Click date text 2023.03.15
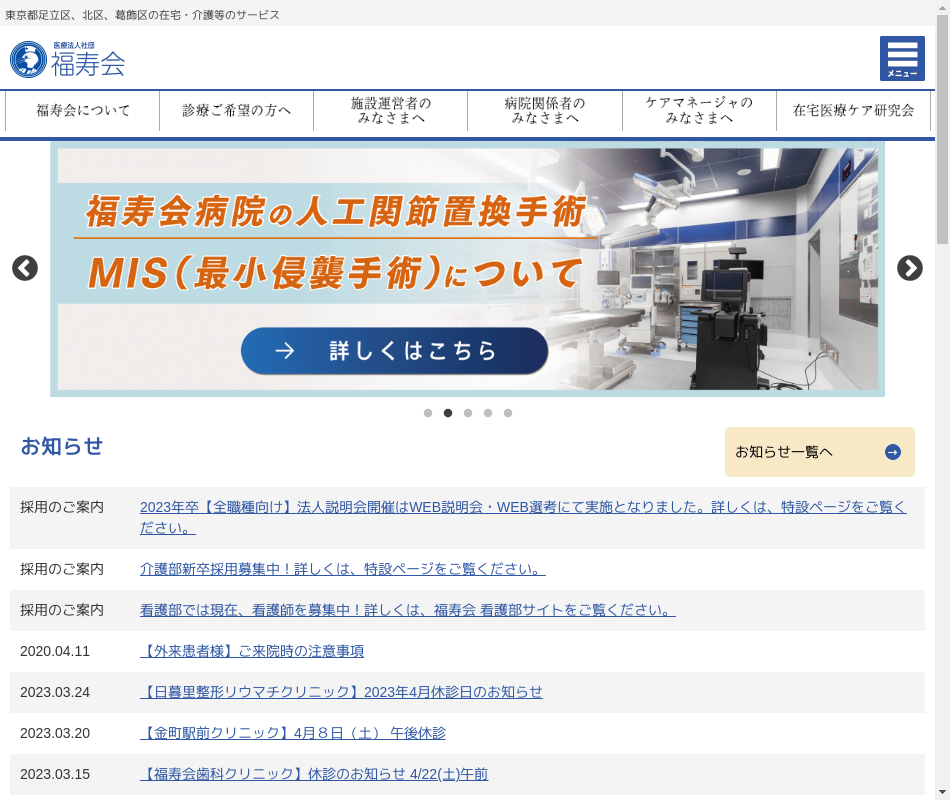 [x=55, y=775]
